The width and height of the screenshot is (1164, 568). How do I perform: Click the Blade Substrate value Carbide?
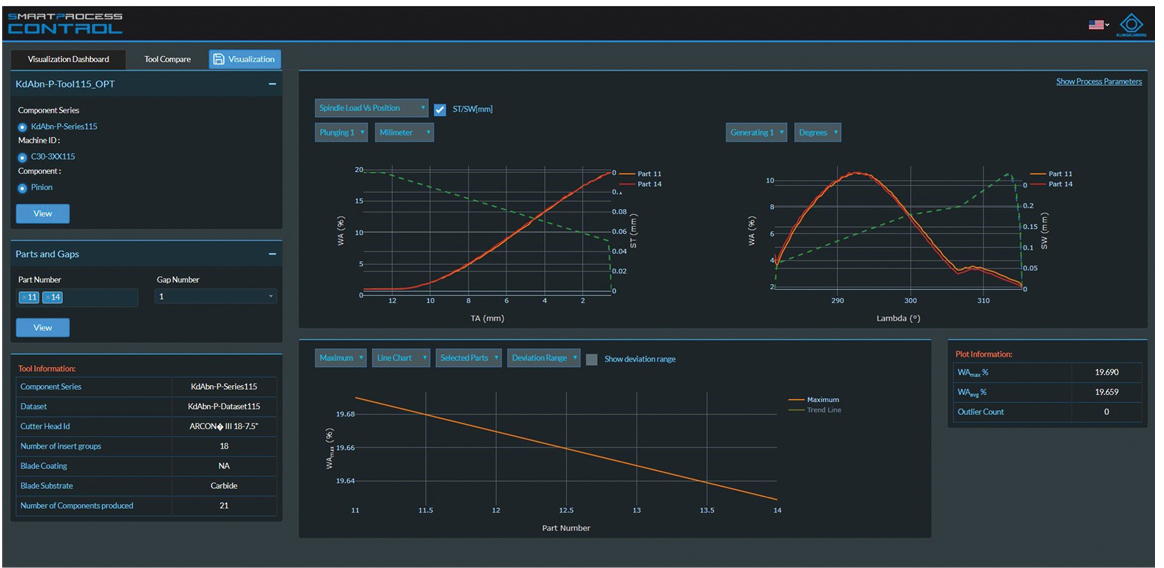[x=224, y=486]
